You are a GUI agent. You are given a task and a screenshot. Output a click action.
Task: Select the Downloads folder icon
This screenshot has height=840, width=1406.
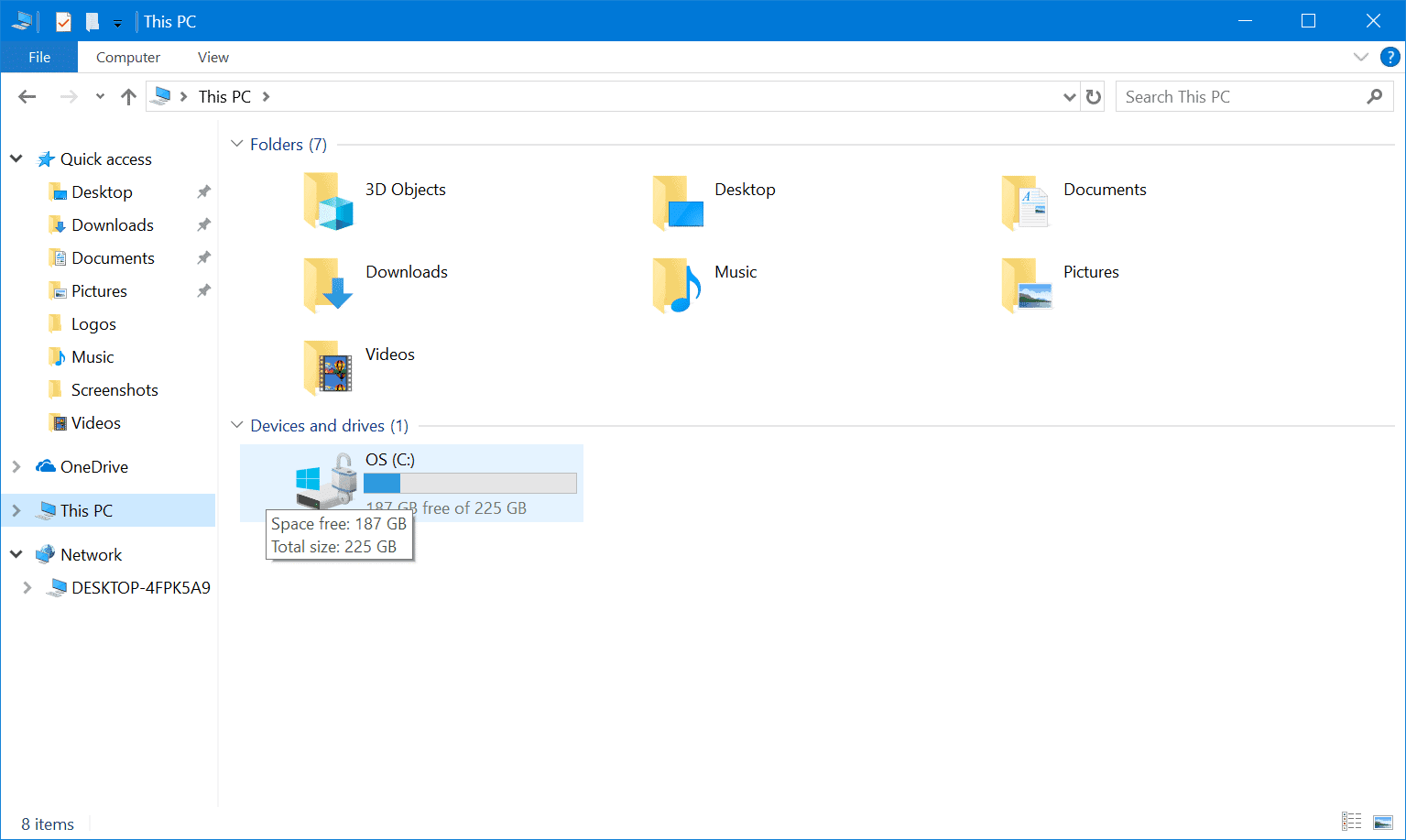click(327, 284)
